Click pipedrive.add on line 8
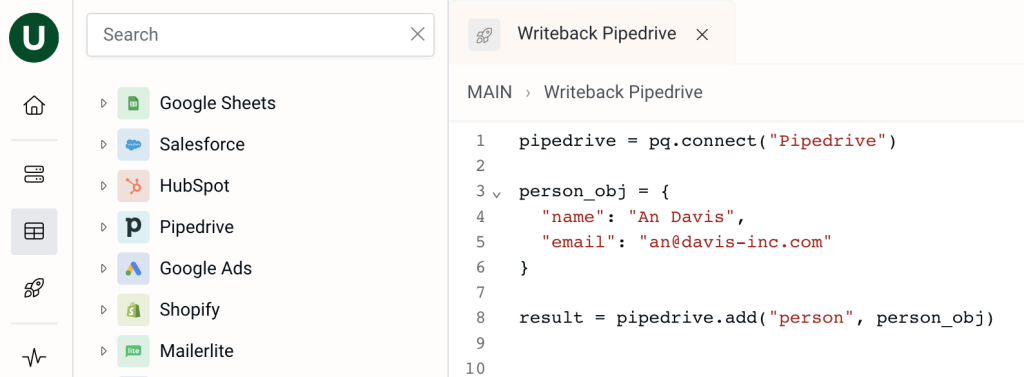Viewport: 1024px width, 377px height. (x=686, y=318)
